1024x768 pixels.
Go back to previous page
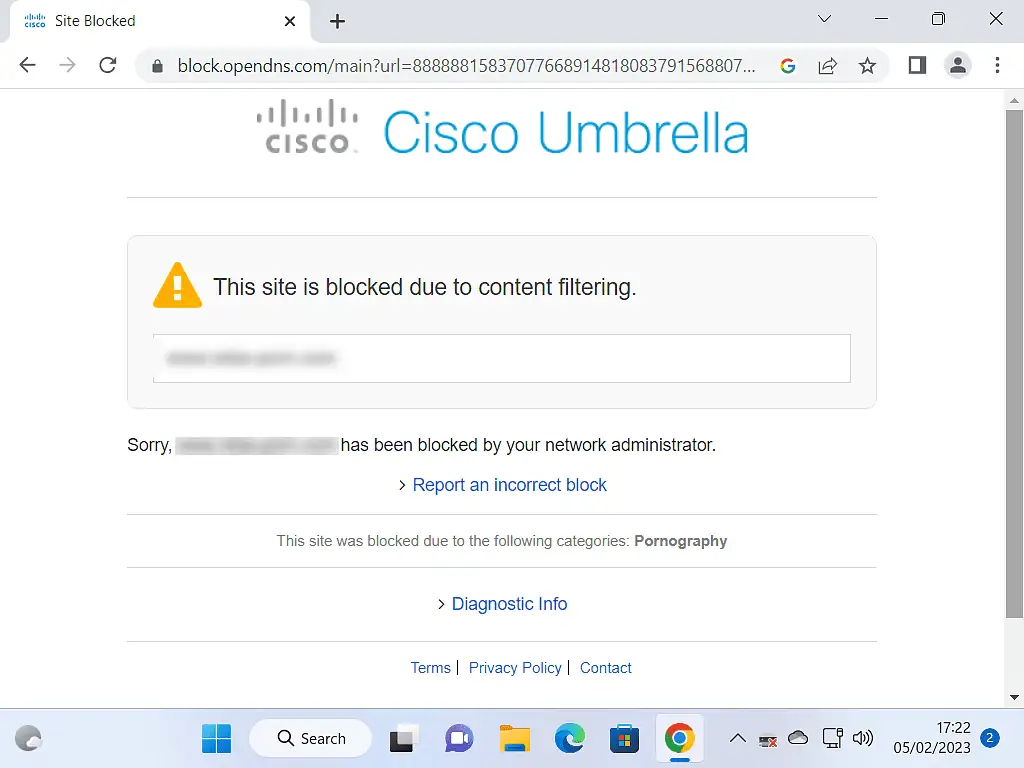click(28, 66)
